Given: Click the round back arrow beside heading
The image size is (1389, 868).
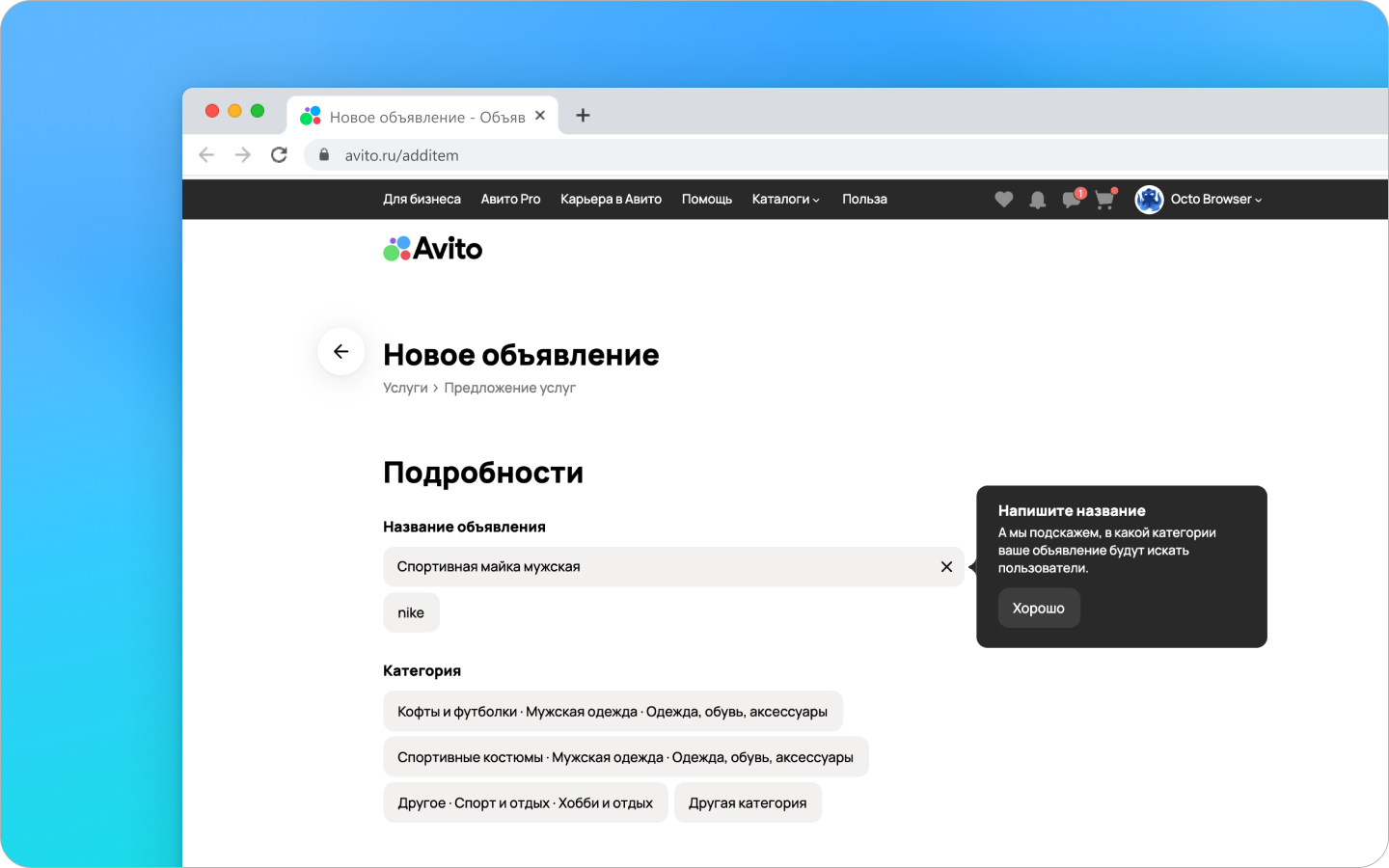Looking at the screenshot, I should (340, 352).
